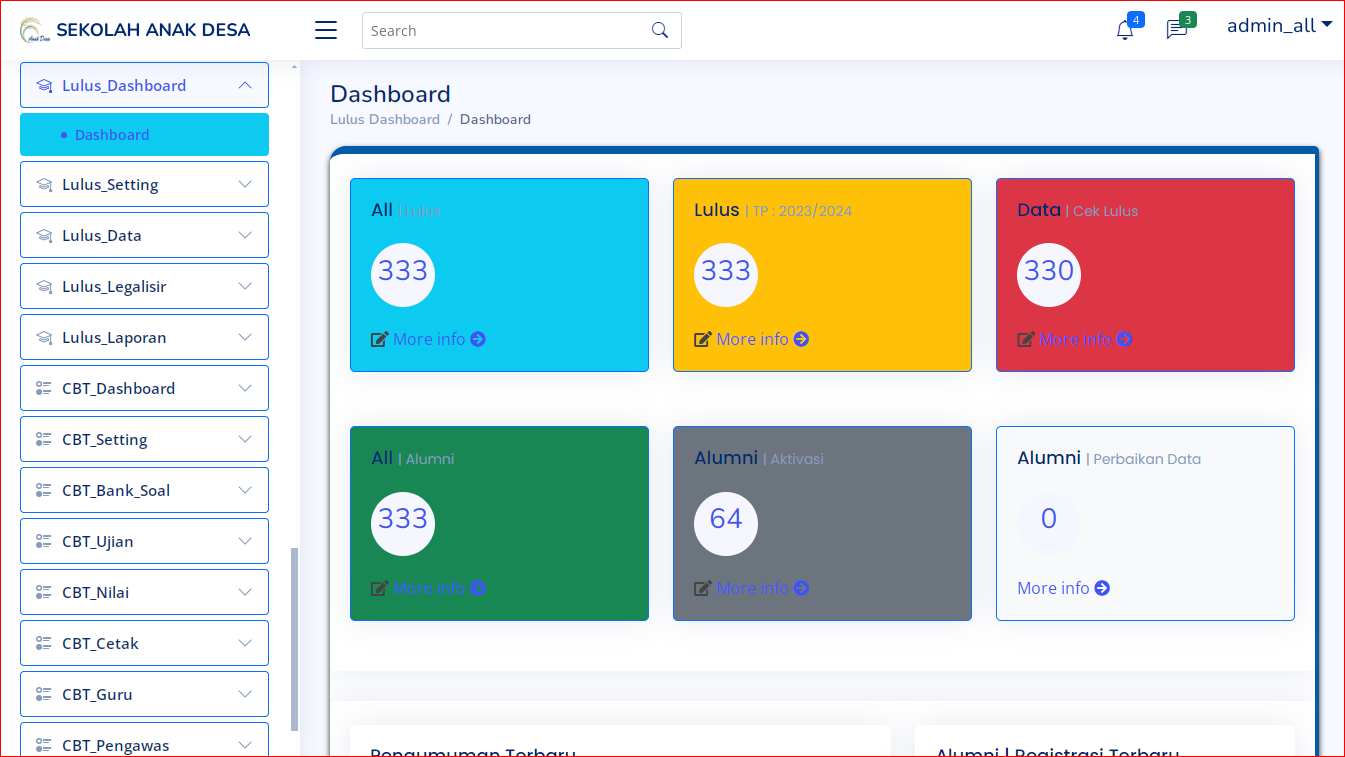The height and width of the screenshot is (757, 1345).
Task: Collapse the Lulus_Dashboard menu chevron
Action: [245, 85]
